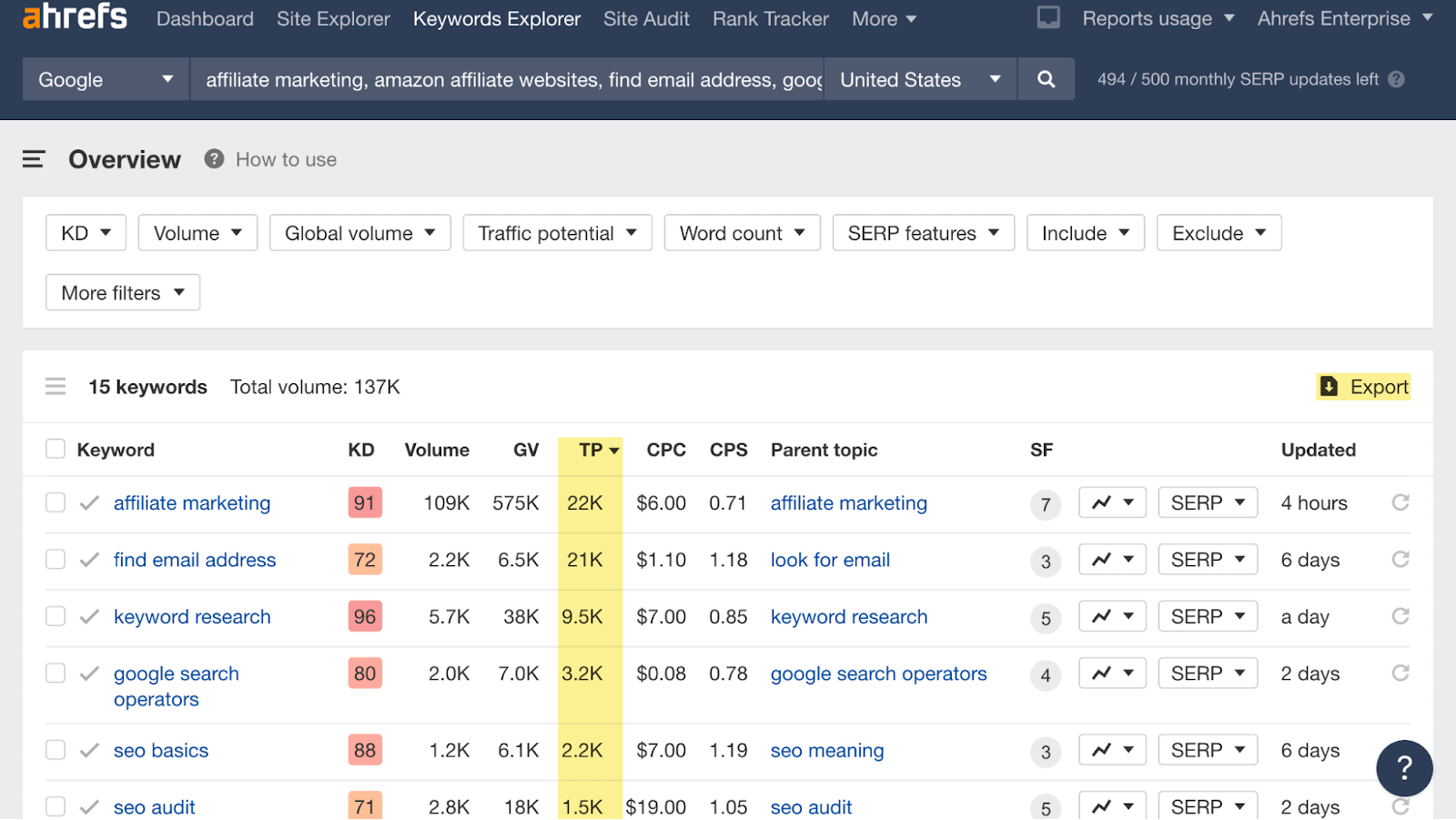Expand the SERP features filter
This screenshot has width=1456, height=820.
tap(923, 233)
